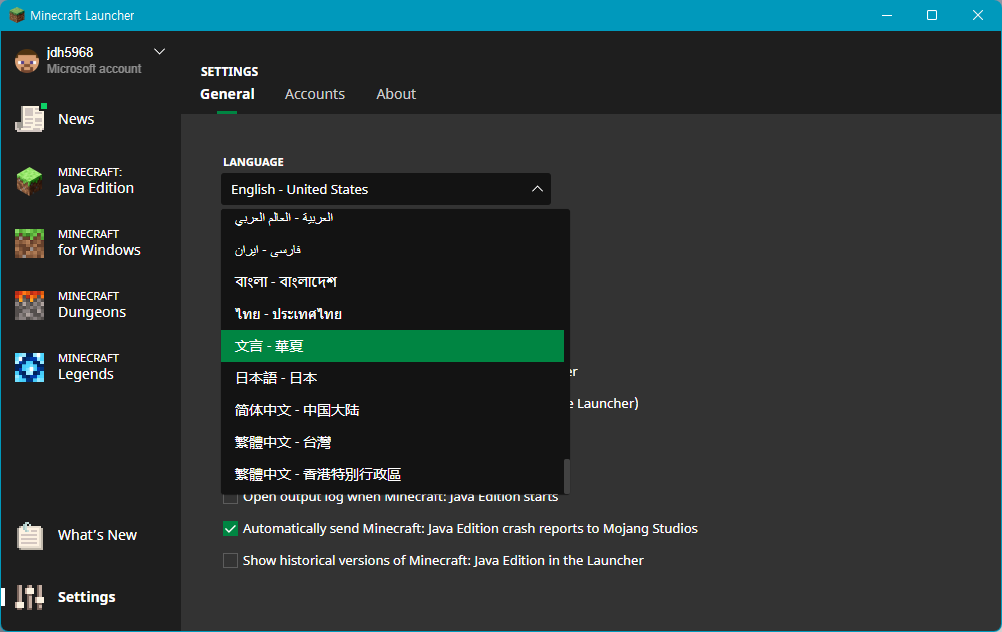This screenshot has width=1002, height=632.
Task: Click the language list scrollbar thumb
Action: [567, 475]
